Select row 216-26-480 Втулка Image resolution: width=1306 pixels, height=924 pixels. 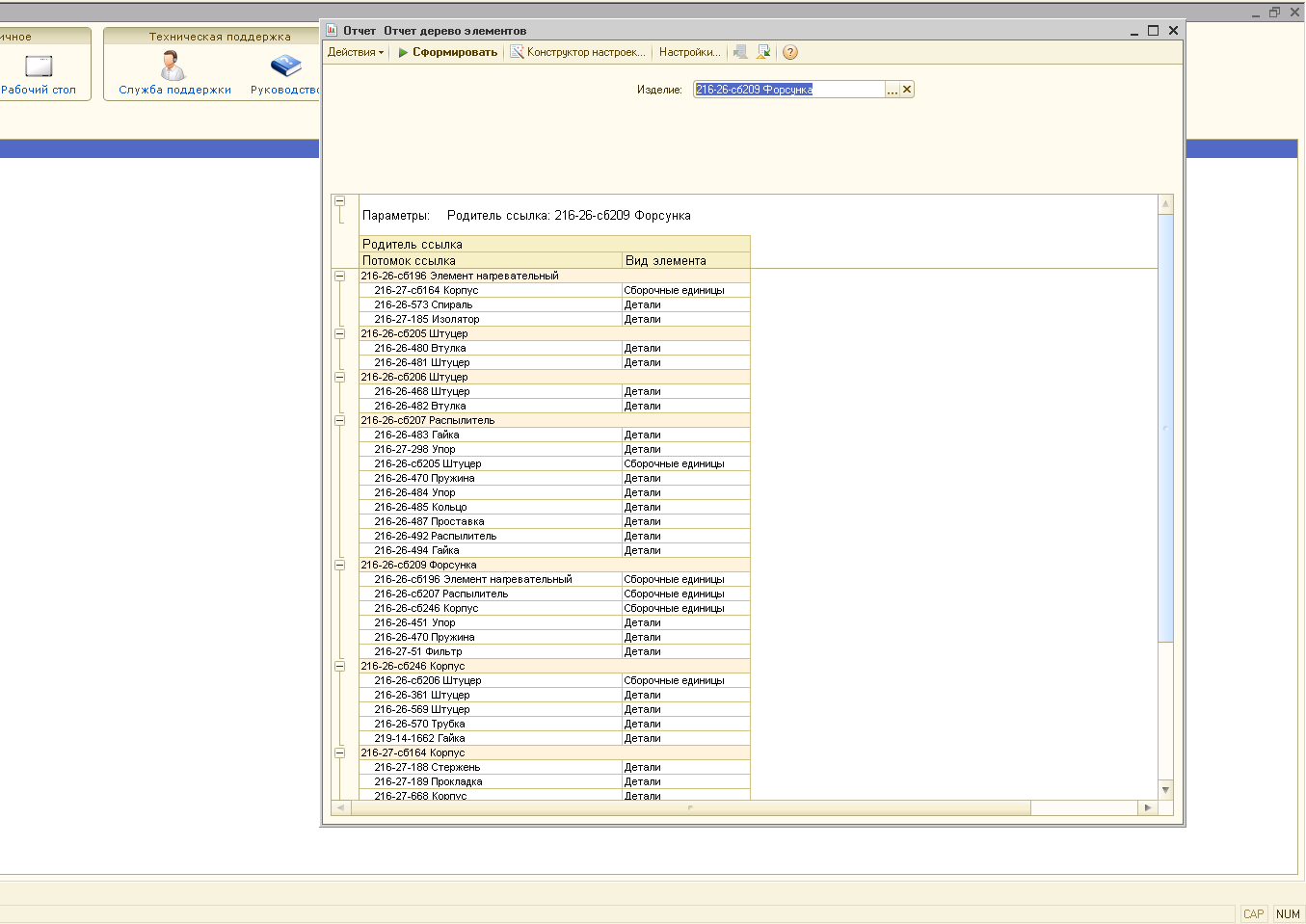[554, 348]
